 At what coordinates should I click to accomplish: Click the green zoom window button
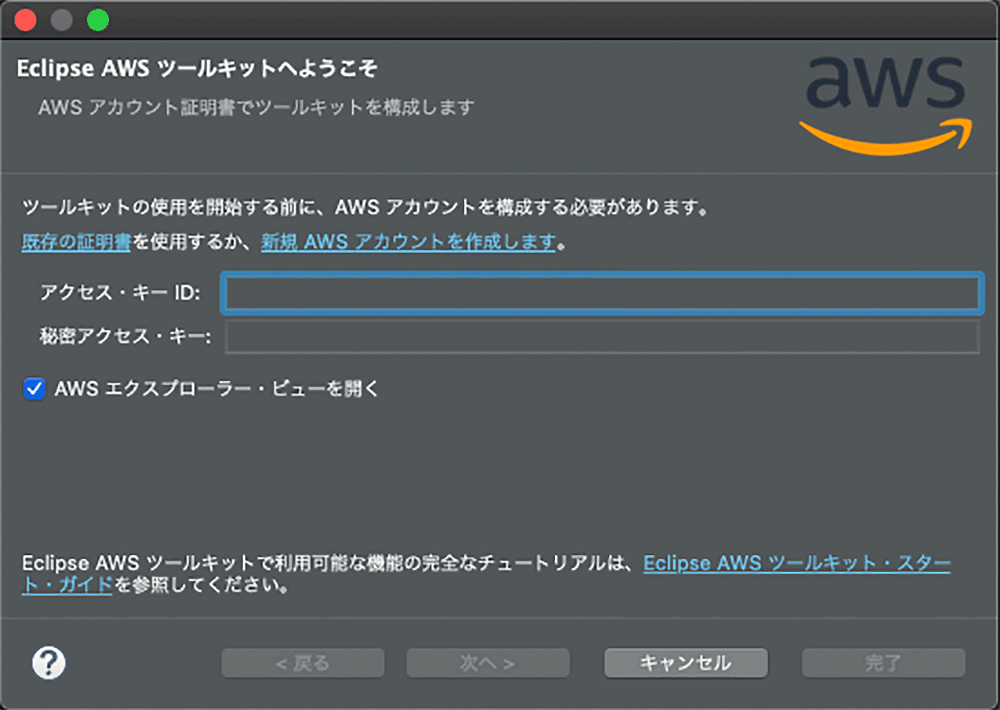pyautogui.click(x=97, y=19)
